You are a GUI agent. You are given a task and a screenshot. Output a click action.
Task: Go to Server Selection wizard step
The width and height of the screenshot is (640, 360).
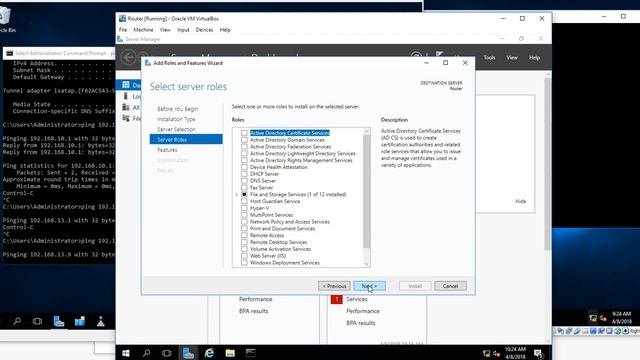tap(176, 129)
